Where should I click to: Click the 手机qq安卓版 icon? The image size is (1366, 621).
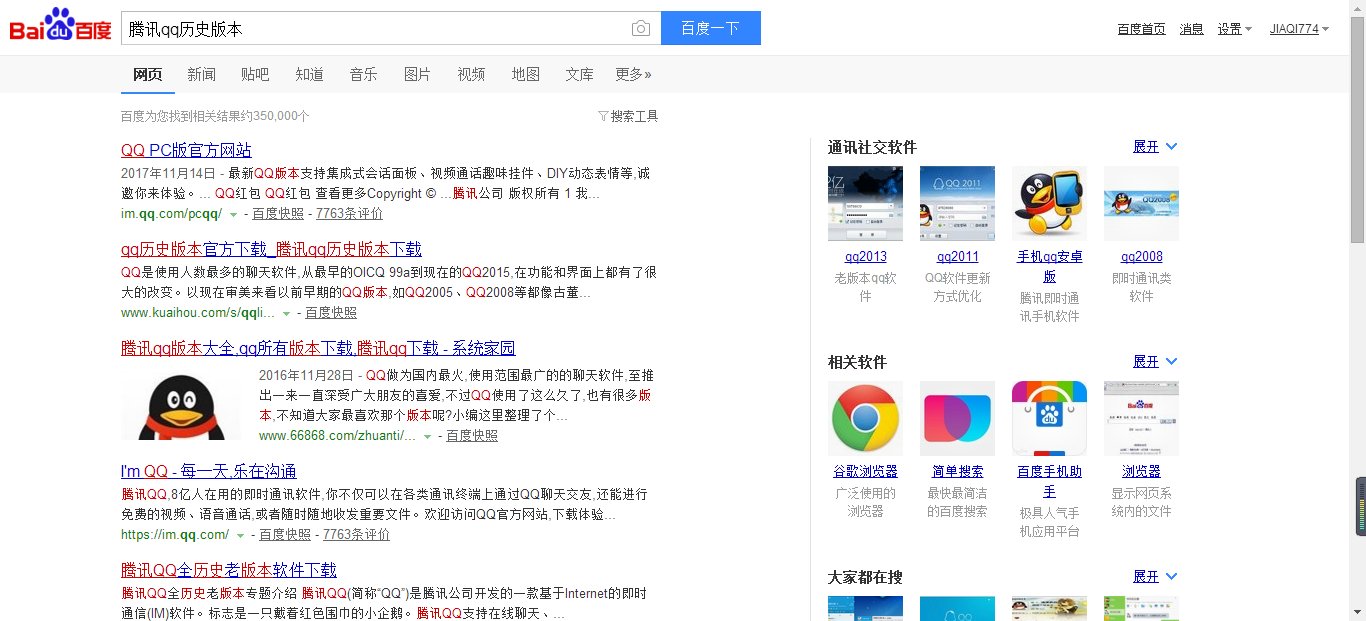pos(1048,203)
